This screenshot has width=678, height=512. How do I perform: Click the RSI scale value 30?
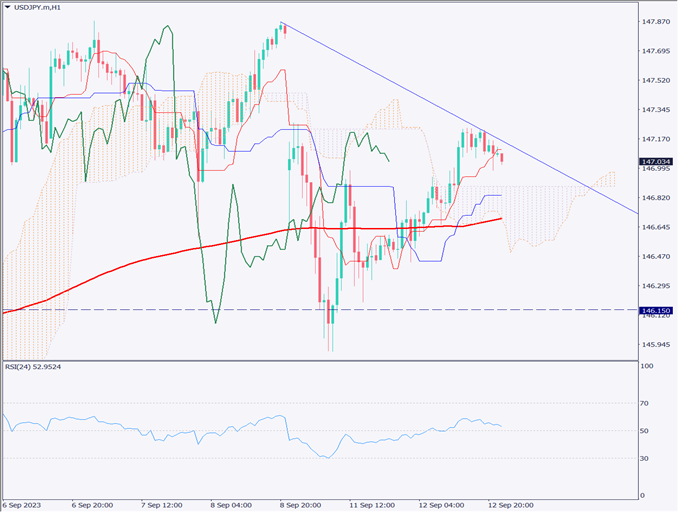point(645,458)
